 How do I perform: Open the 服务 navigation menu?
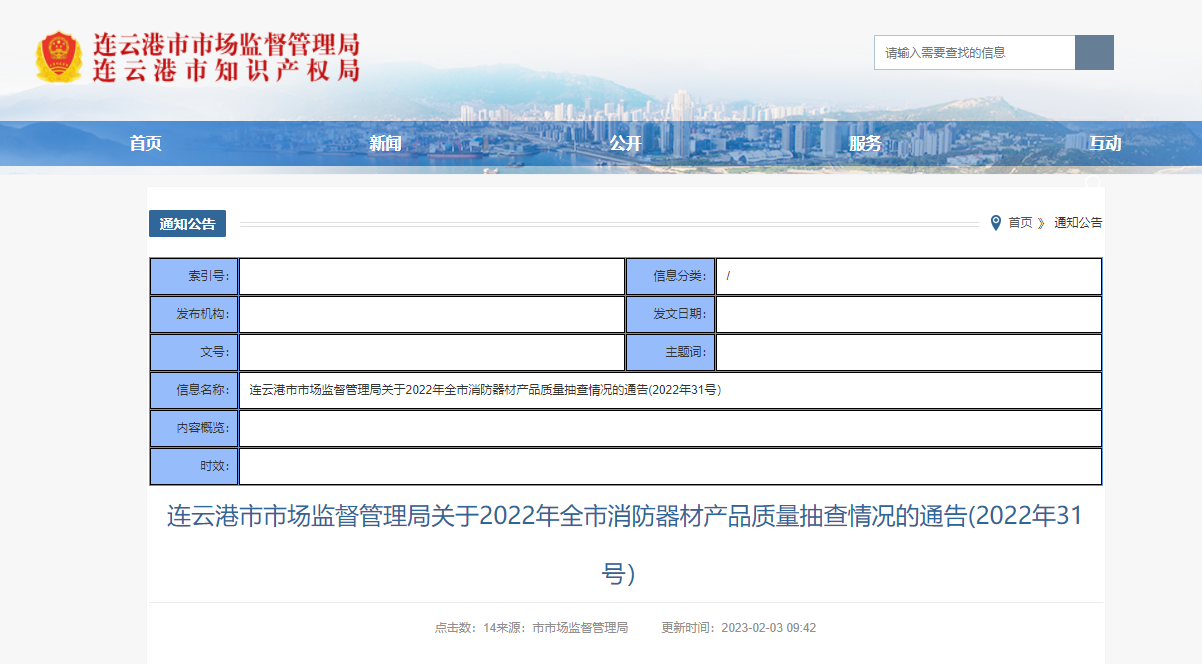[x=865, y=143]
